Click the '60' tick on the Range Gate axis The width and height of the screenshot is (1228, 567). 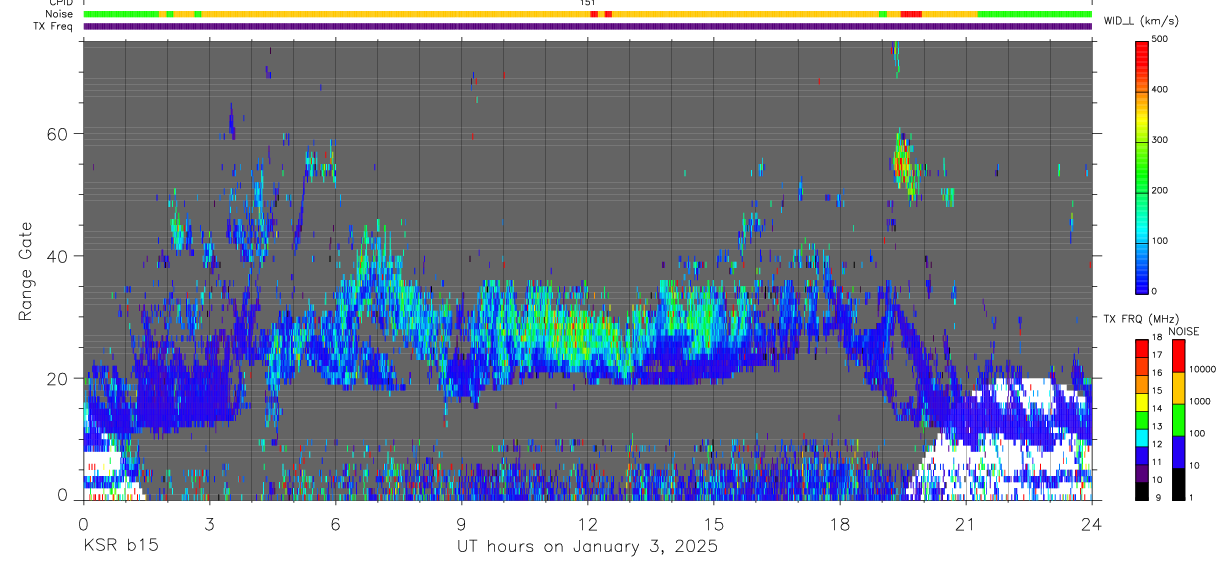[x=55, y=134]
